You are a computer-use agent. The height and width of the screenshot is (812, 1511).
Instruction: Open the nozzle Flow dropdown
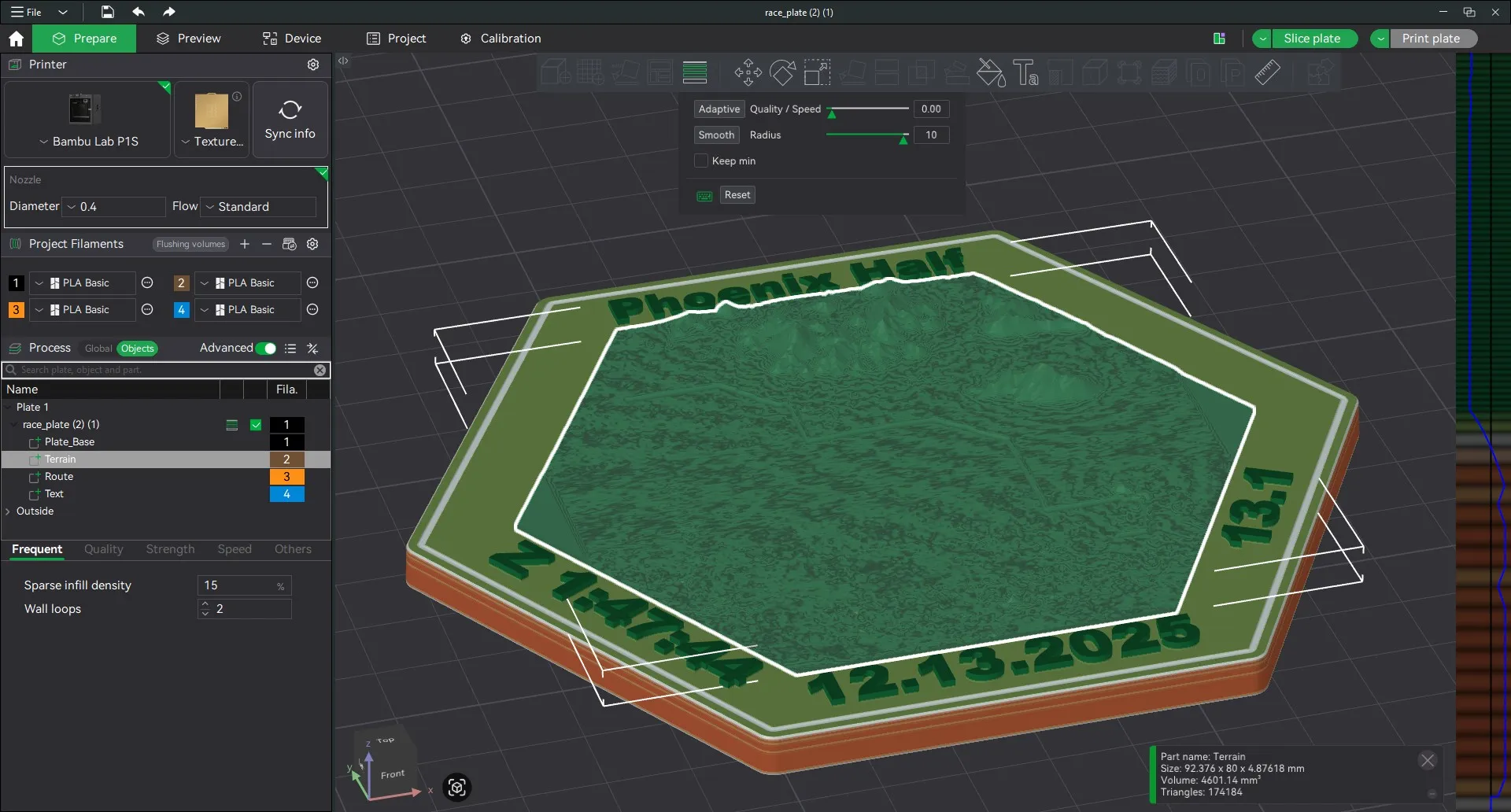[x=259, y=207]
